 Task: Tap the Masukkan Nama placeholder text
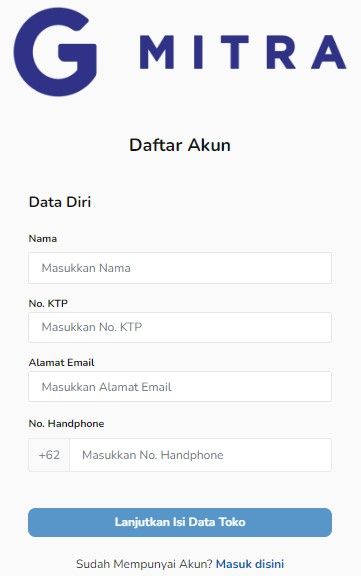(86, 268)
